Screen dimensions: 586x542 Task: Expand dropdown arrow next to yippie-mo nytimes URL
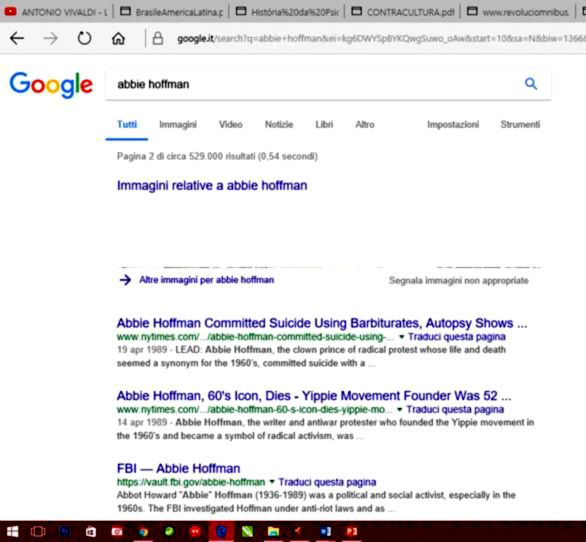click(x=400, y=409)
